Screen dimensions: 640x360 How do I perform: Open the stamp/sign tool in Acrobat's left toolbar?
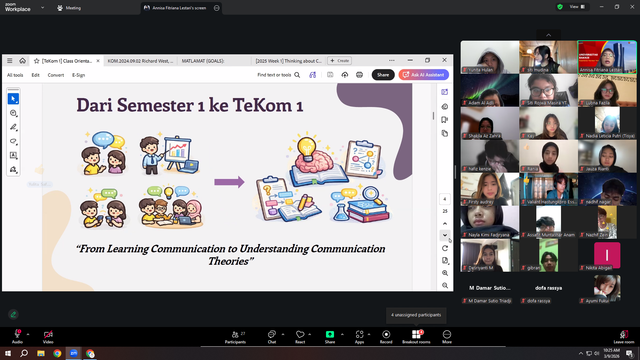click(13, 169)
